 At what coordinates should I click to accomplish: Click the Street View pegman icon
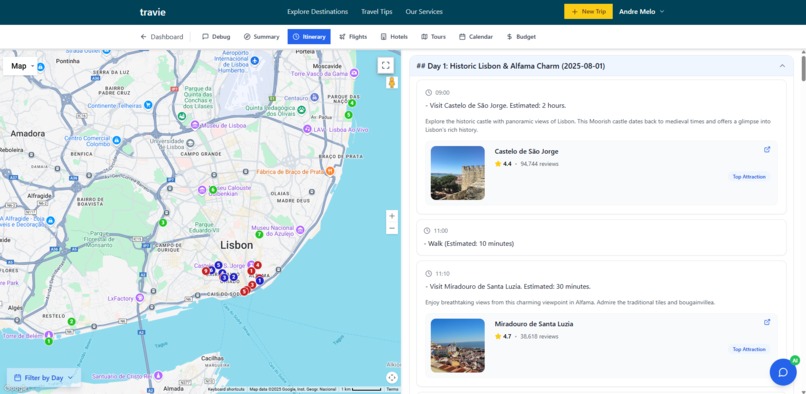click(392, 82)
